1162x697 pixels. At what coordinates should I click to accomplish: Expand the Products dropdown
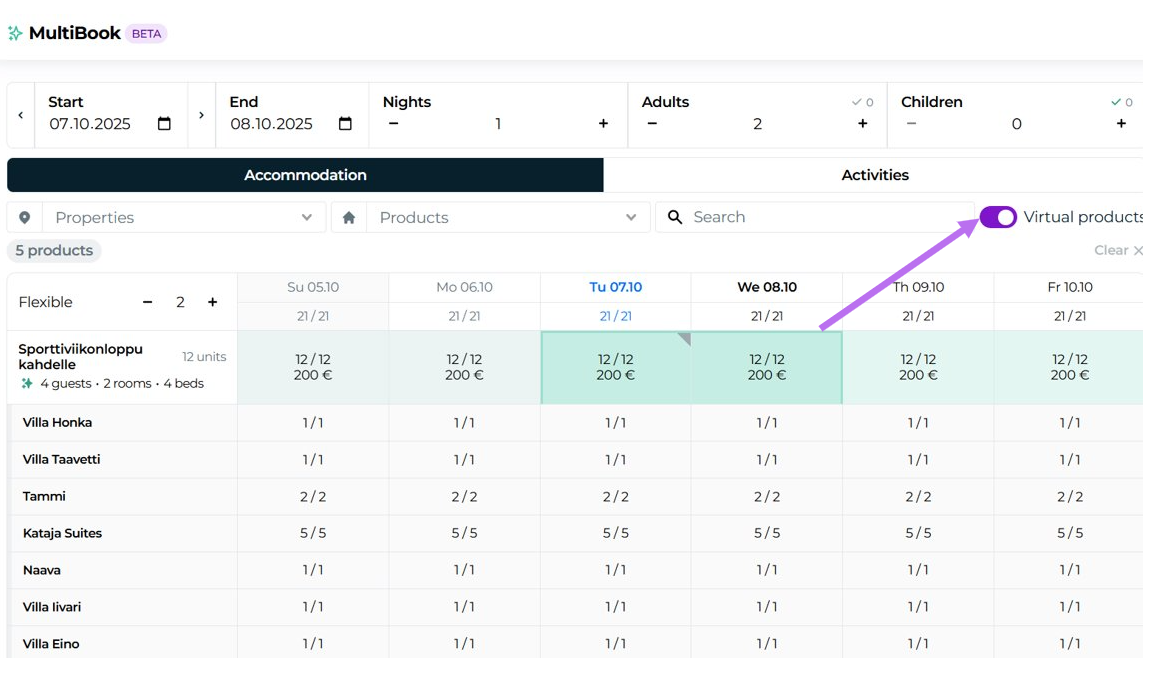630,217
